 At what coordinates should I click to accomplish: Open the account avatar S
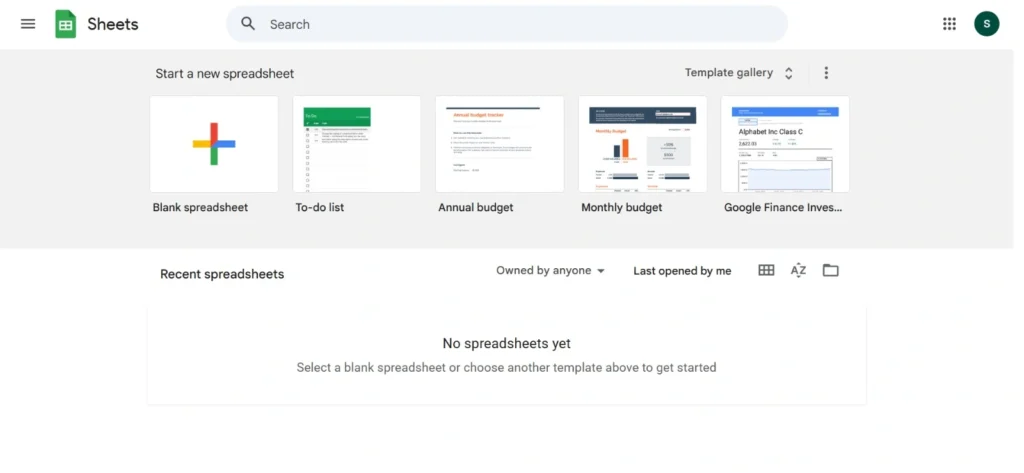(x=987, y=24)
